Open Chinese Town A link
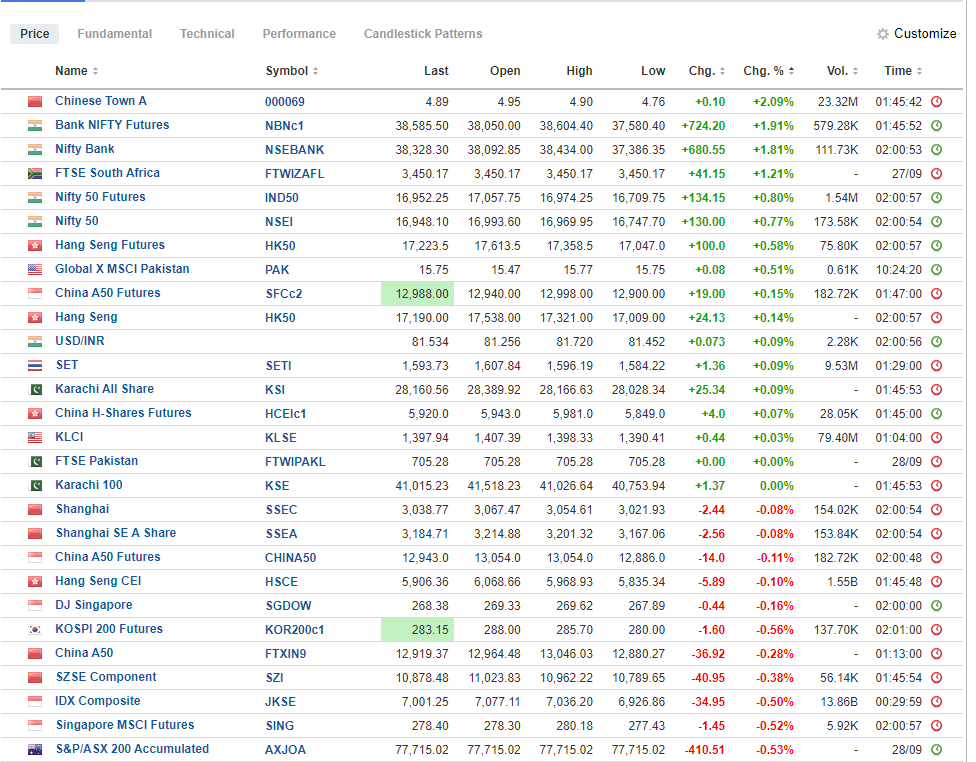This screenshot has width=976, height=762. [101, 101]
